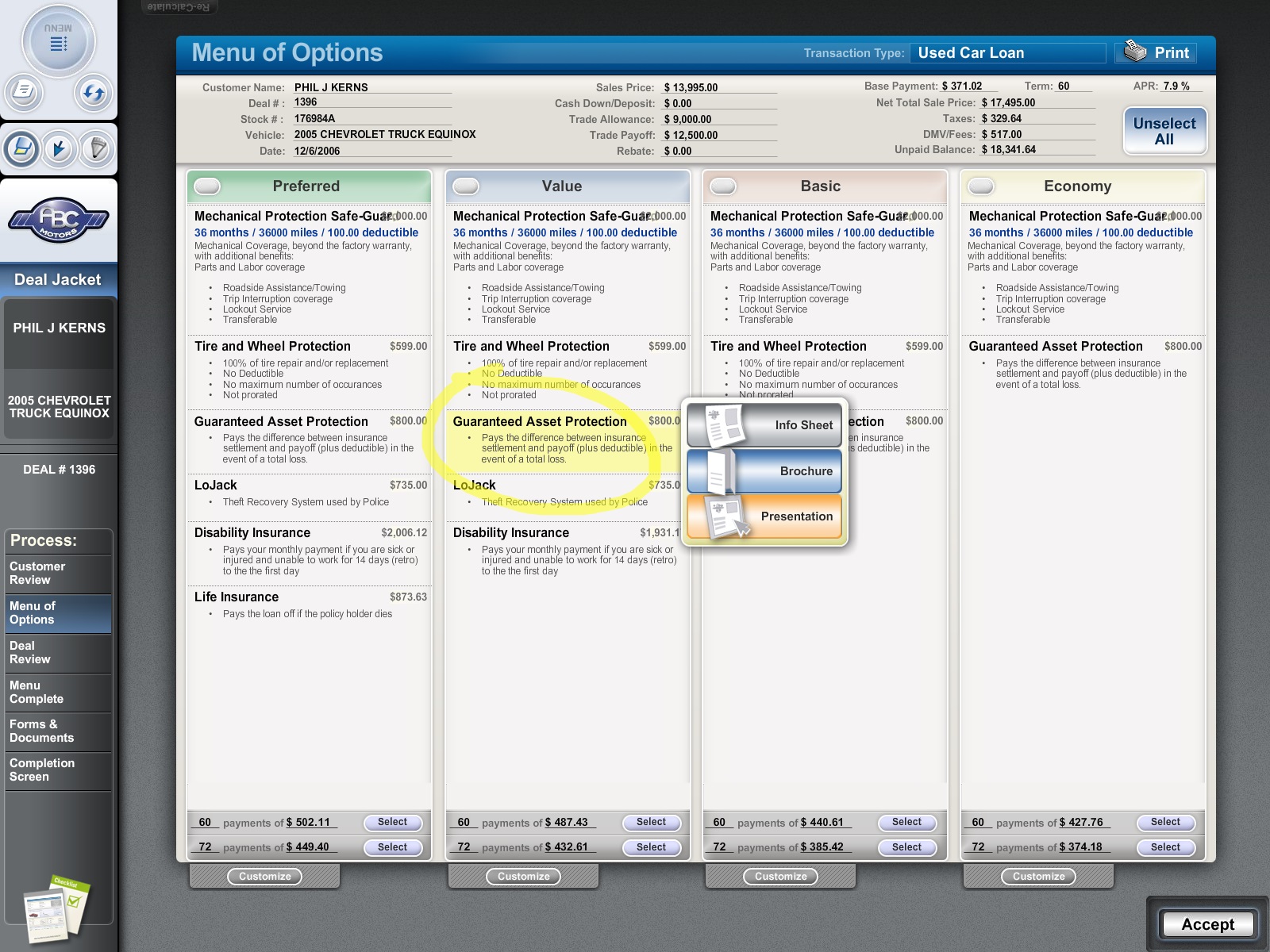Select Value 72 payments of $432.61
The width and height of the screenshot is (1270, 952).
click(x=652, y=847)
